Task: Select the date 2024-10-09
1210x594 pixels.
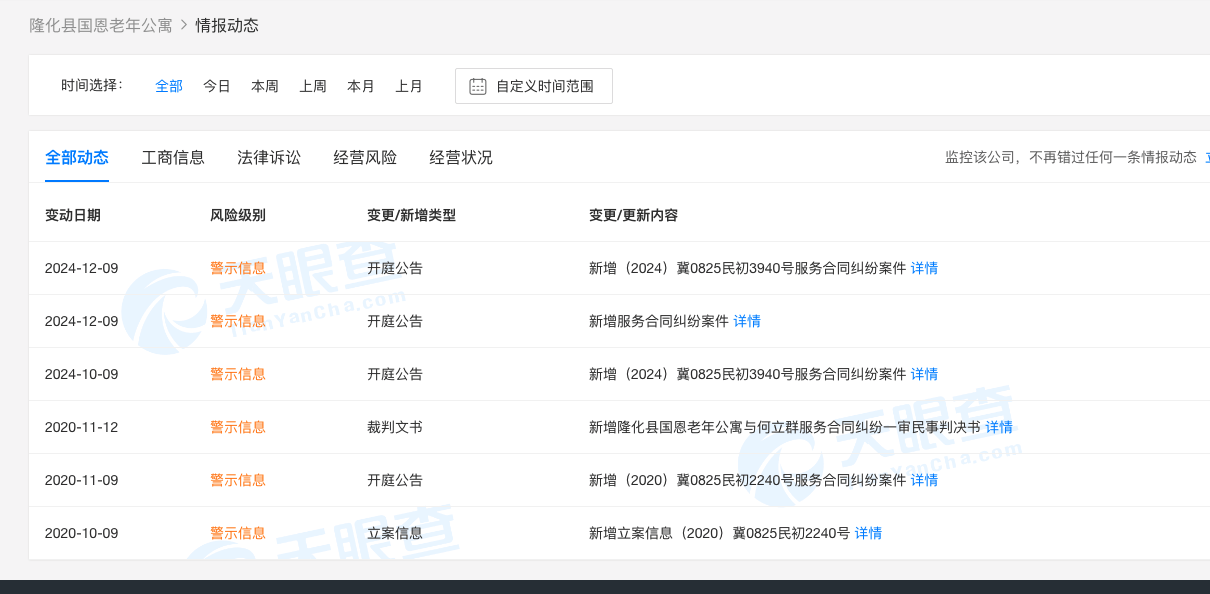Action: (x=82, y=374)
